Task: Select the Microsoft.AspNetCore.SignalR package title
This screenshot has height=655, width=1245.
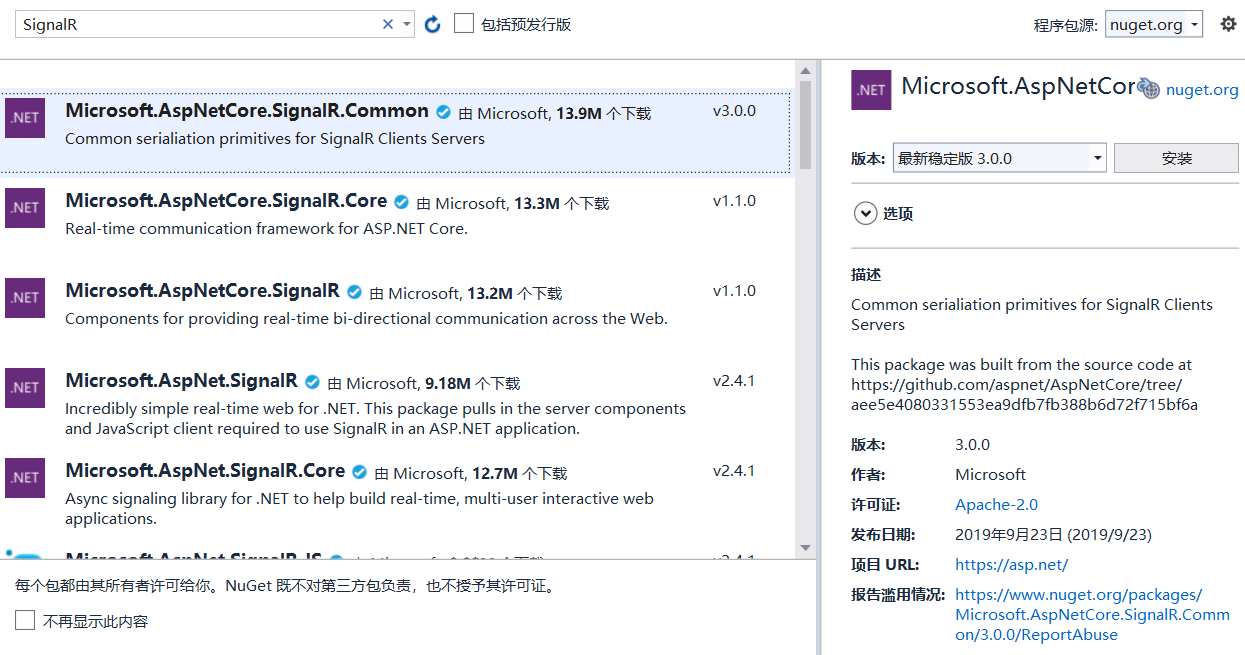Action: tap(202, 291)
